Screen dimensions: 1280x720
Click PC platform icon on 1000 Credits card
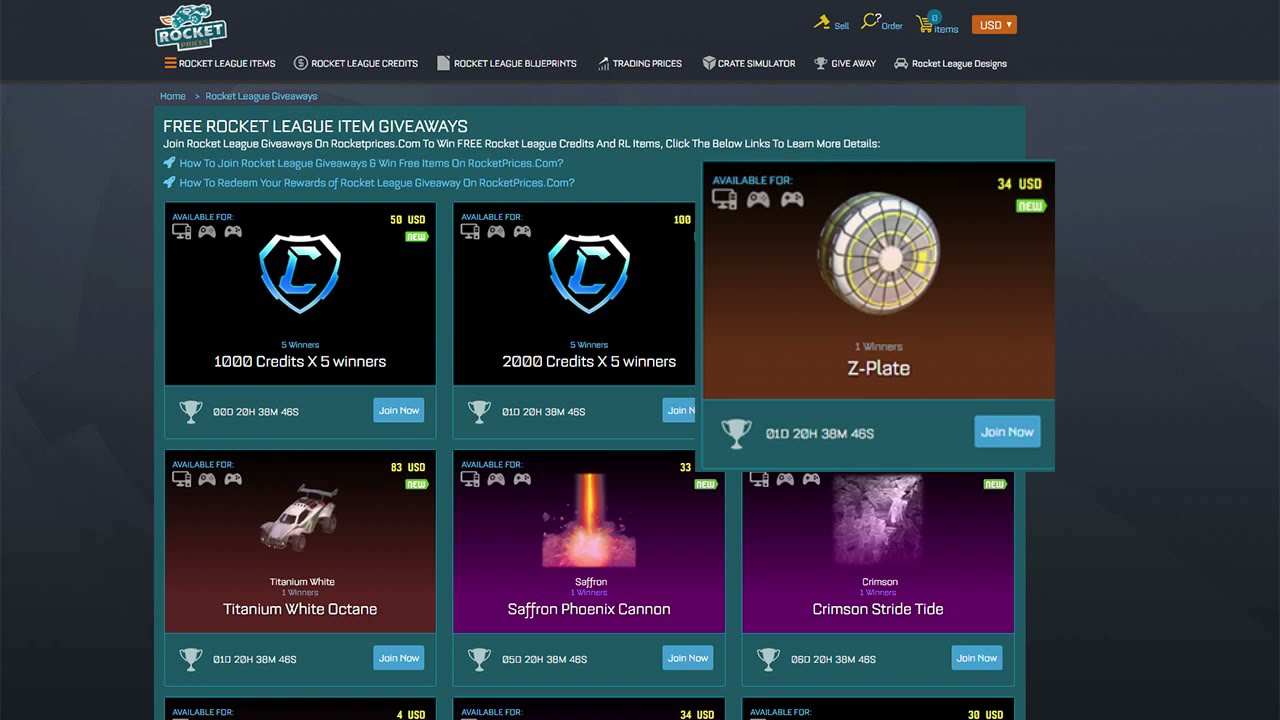coord(182,231)
